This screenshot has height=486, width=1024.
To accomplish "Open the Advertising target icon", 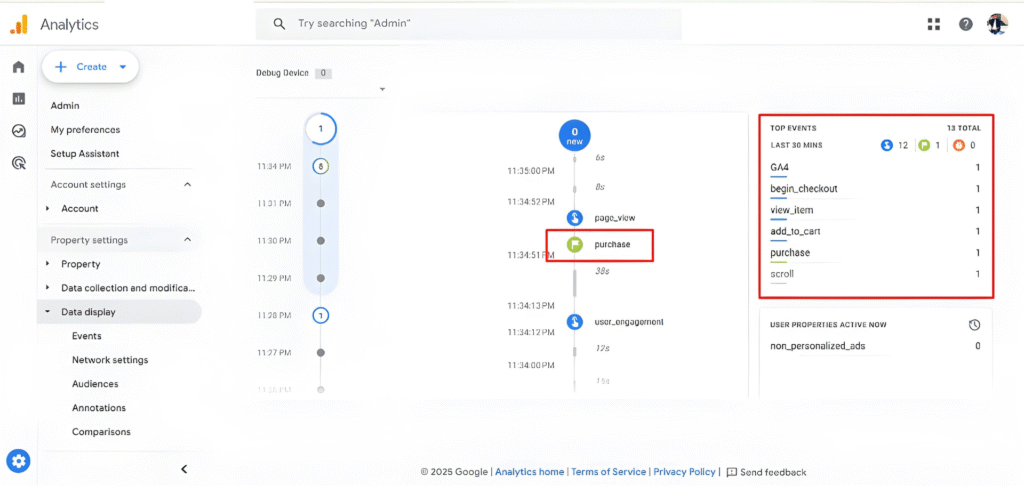I will pyautogui.click(x=18, y=163).
